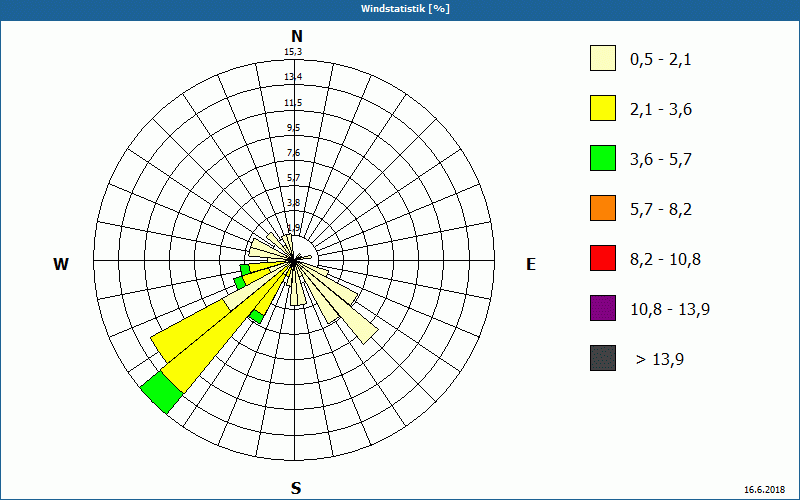
Task: Click the legend label '3,6 - 5,7'
Action: (661, 160)
